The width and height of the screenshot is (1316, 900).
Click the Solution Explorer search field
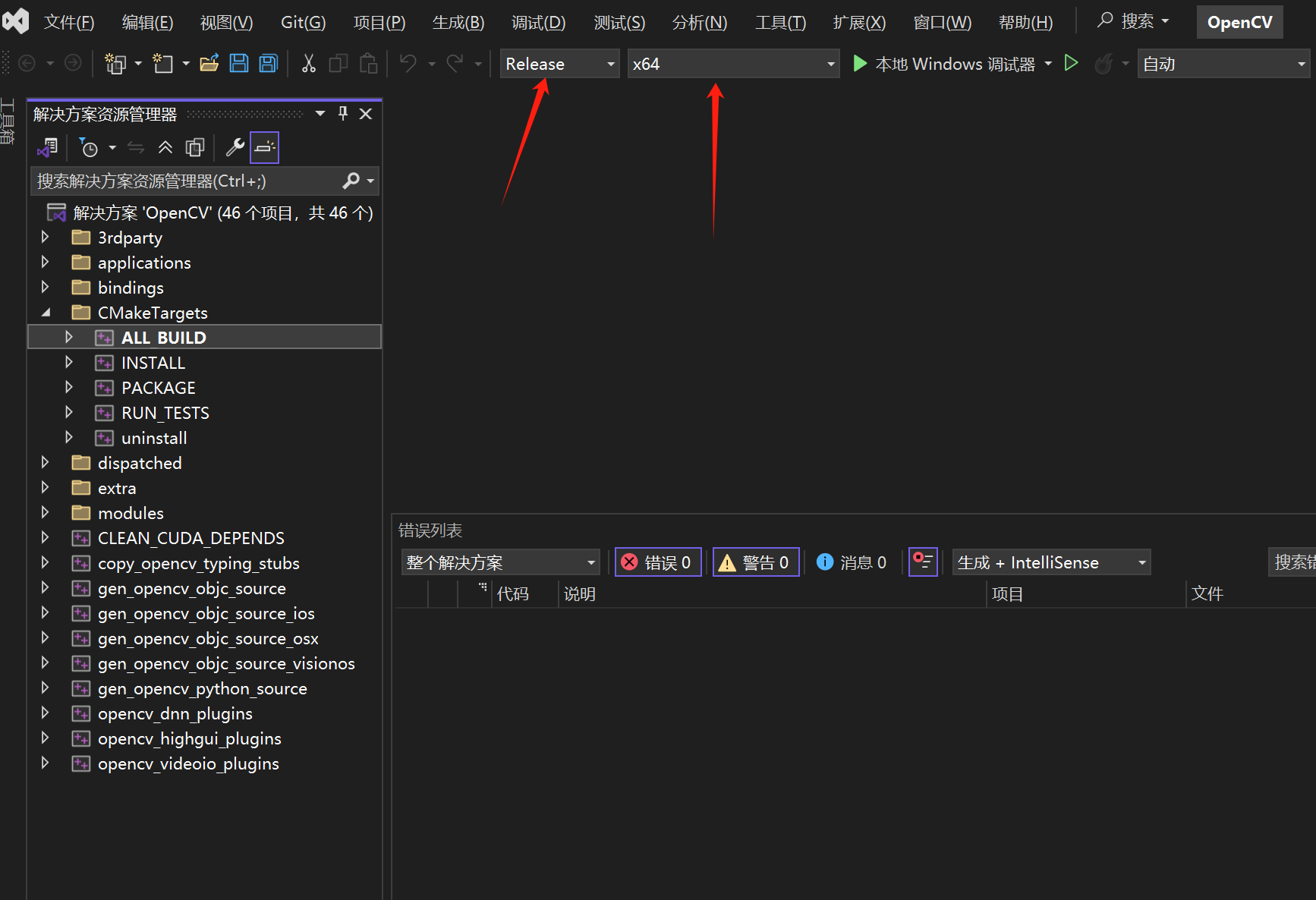pyautogui.click(x=186, y=181)
